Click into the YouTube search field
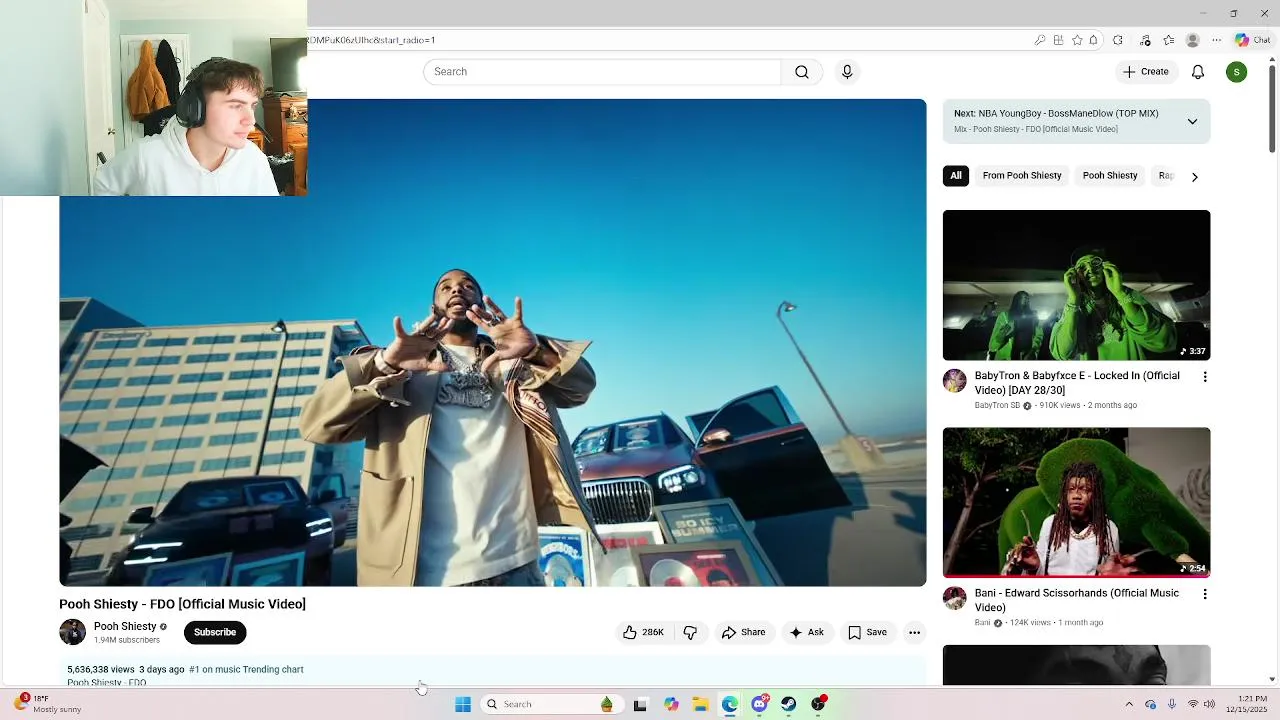 point(602,72)
